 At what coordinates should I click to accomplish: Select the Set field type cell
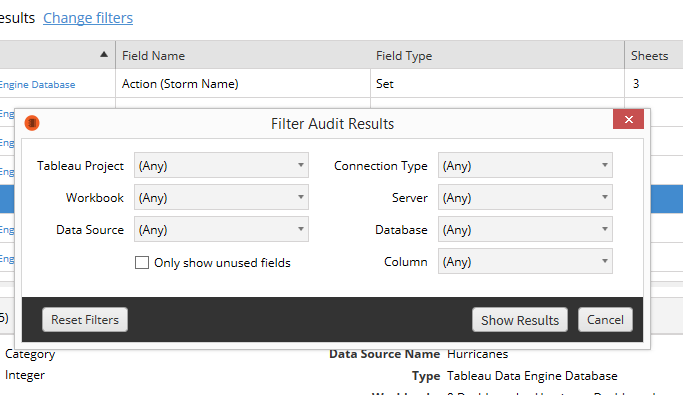pyautogui.click(x=497, y=84)
